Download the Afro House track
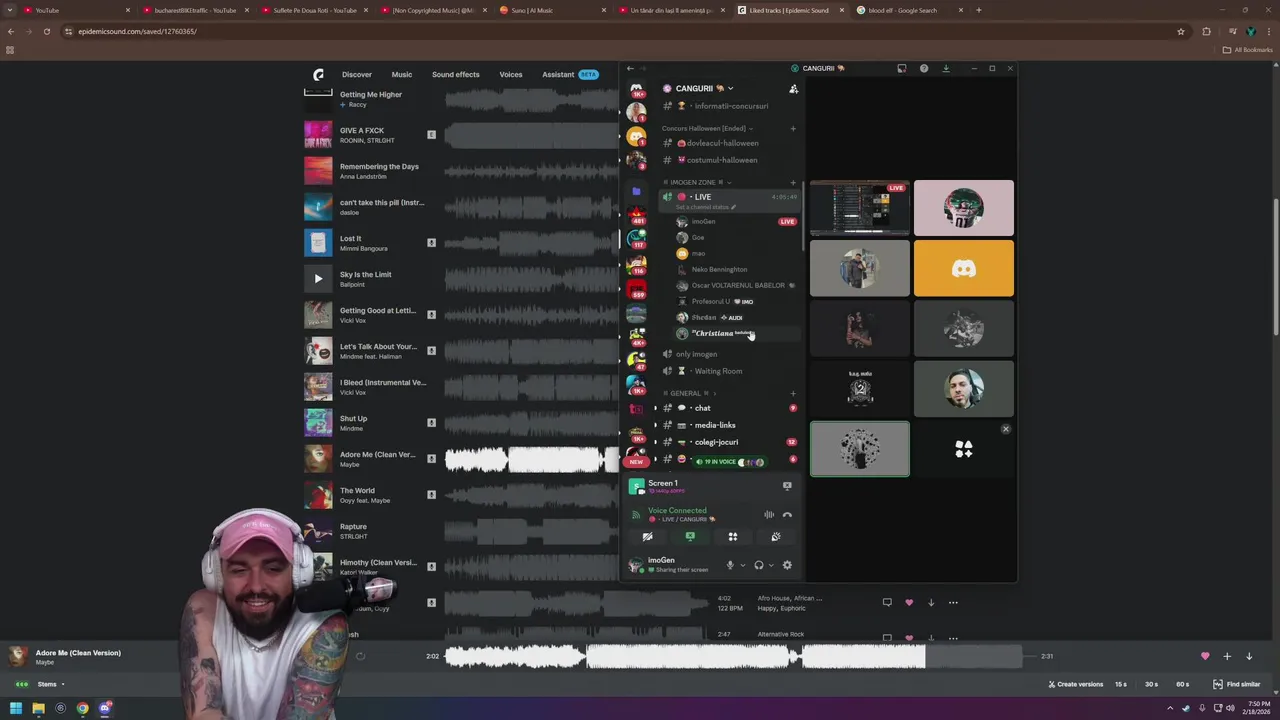Image resolution: width=1280 pixels, height=720 pixels. pyautogui.click(x=931, y=602)
